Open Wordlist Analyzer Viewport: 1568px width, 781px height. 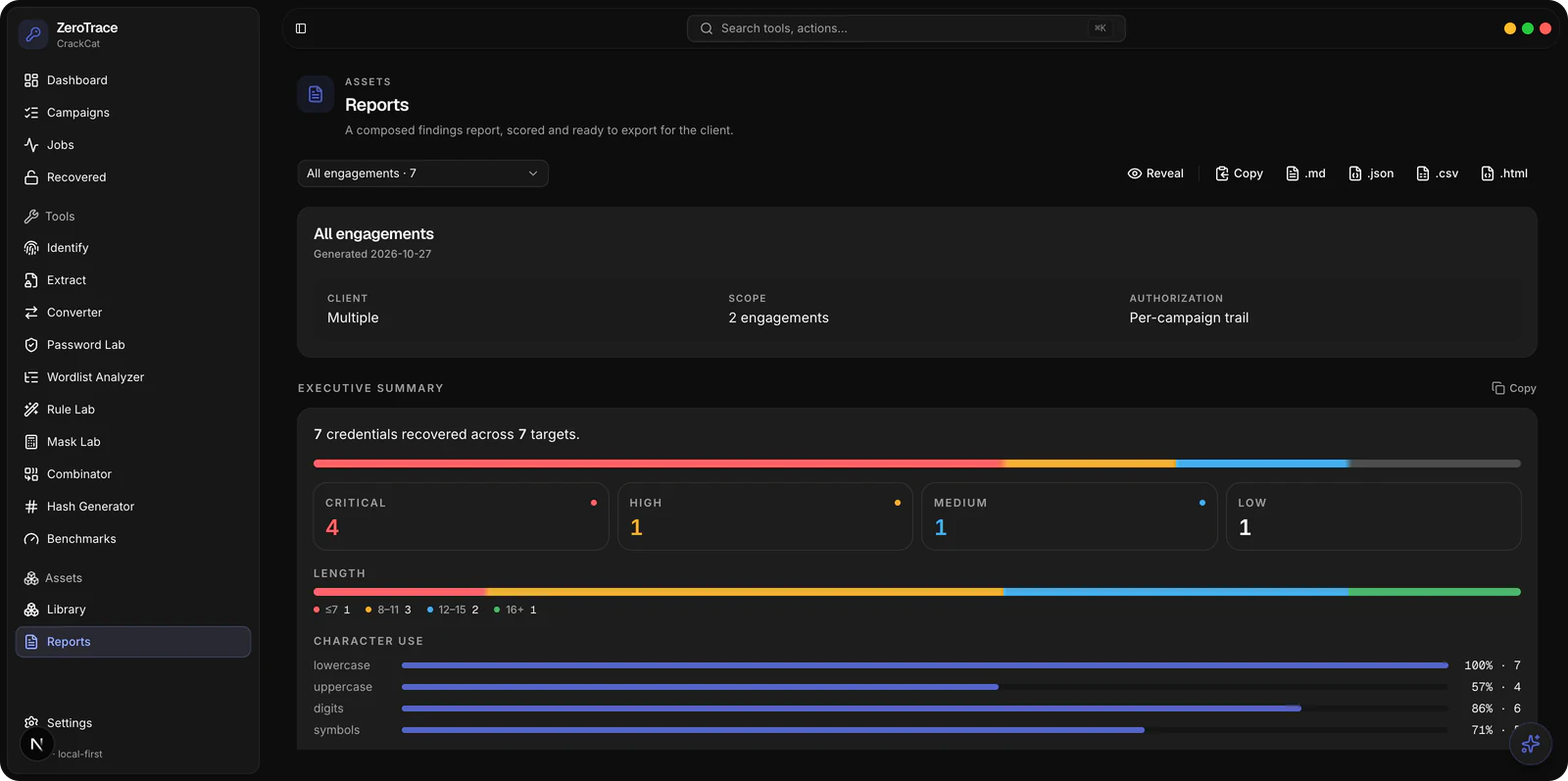click(x=133, y=377)
